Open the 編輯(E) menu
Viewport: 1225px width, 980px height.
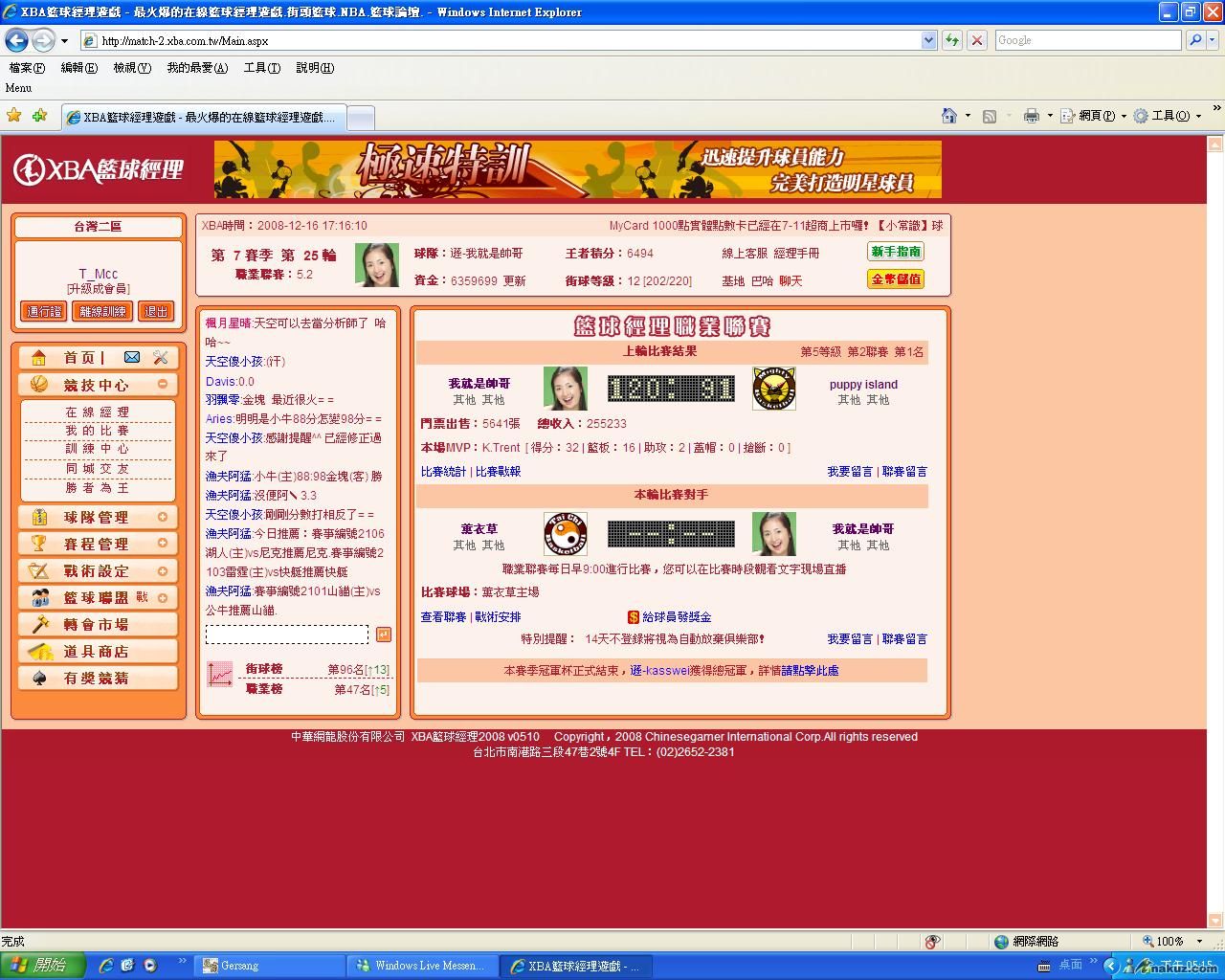point(78,68)
